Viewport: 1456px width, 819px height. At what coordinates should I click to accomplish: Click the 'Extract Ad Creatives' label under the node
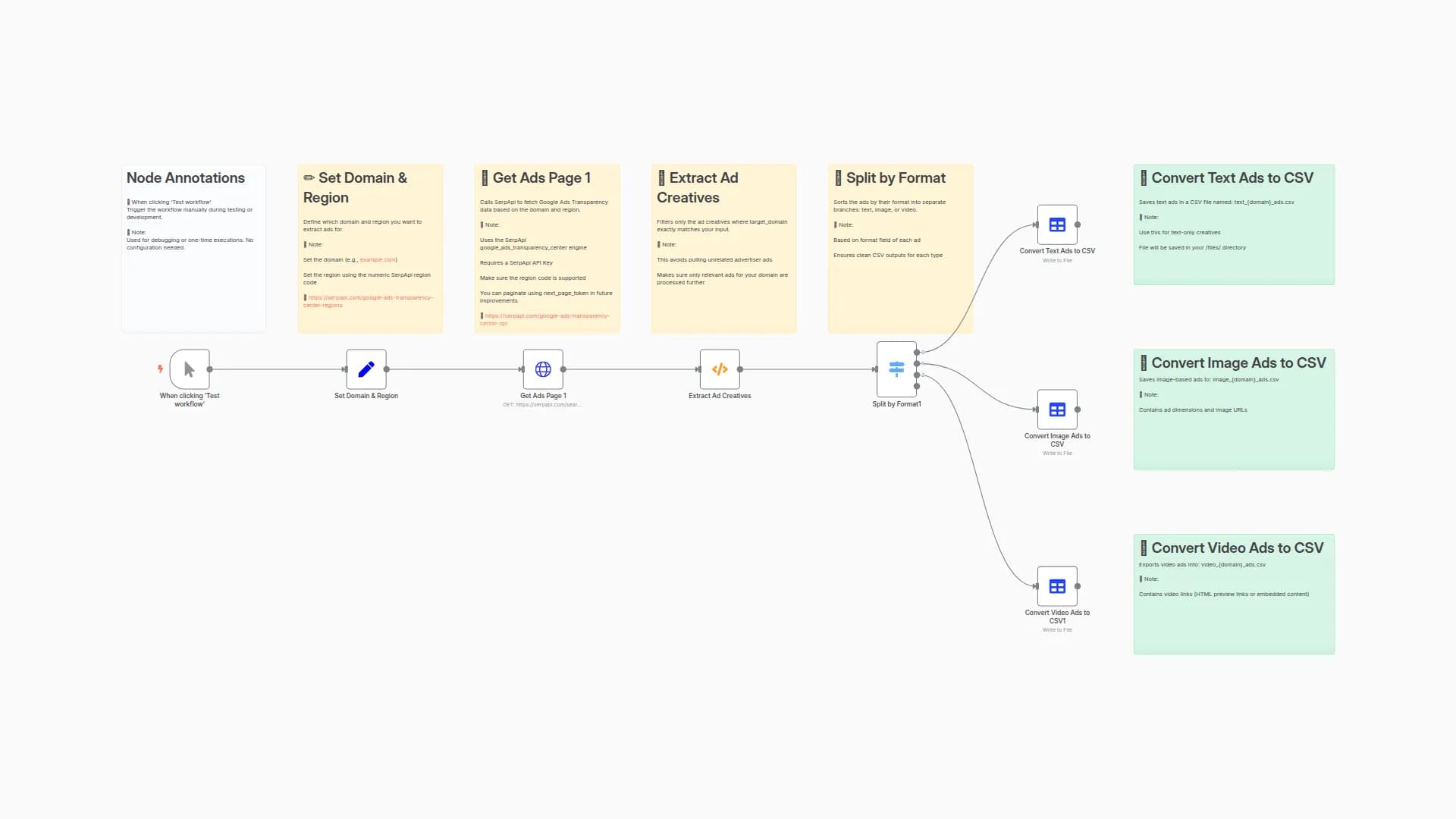click(720, 396)
